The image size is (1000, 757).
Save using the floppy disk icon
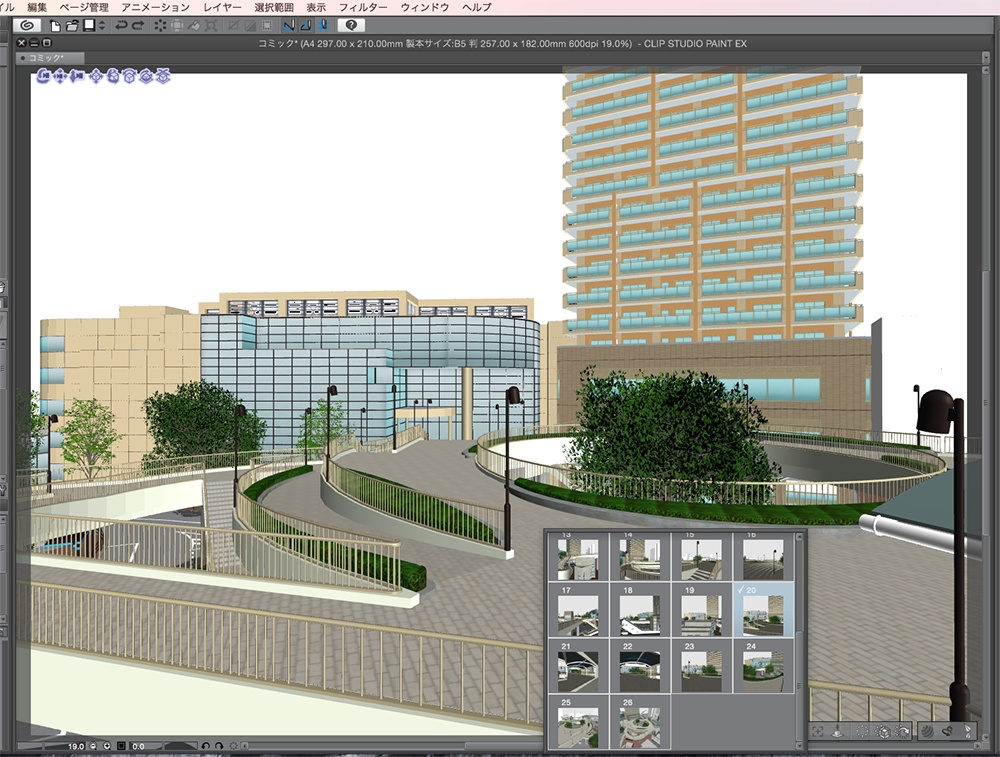89,26
